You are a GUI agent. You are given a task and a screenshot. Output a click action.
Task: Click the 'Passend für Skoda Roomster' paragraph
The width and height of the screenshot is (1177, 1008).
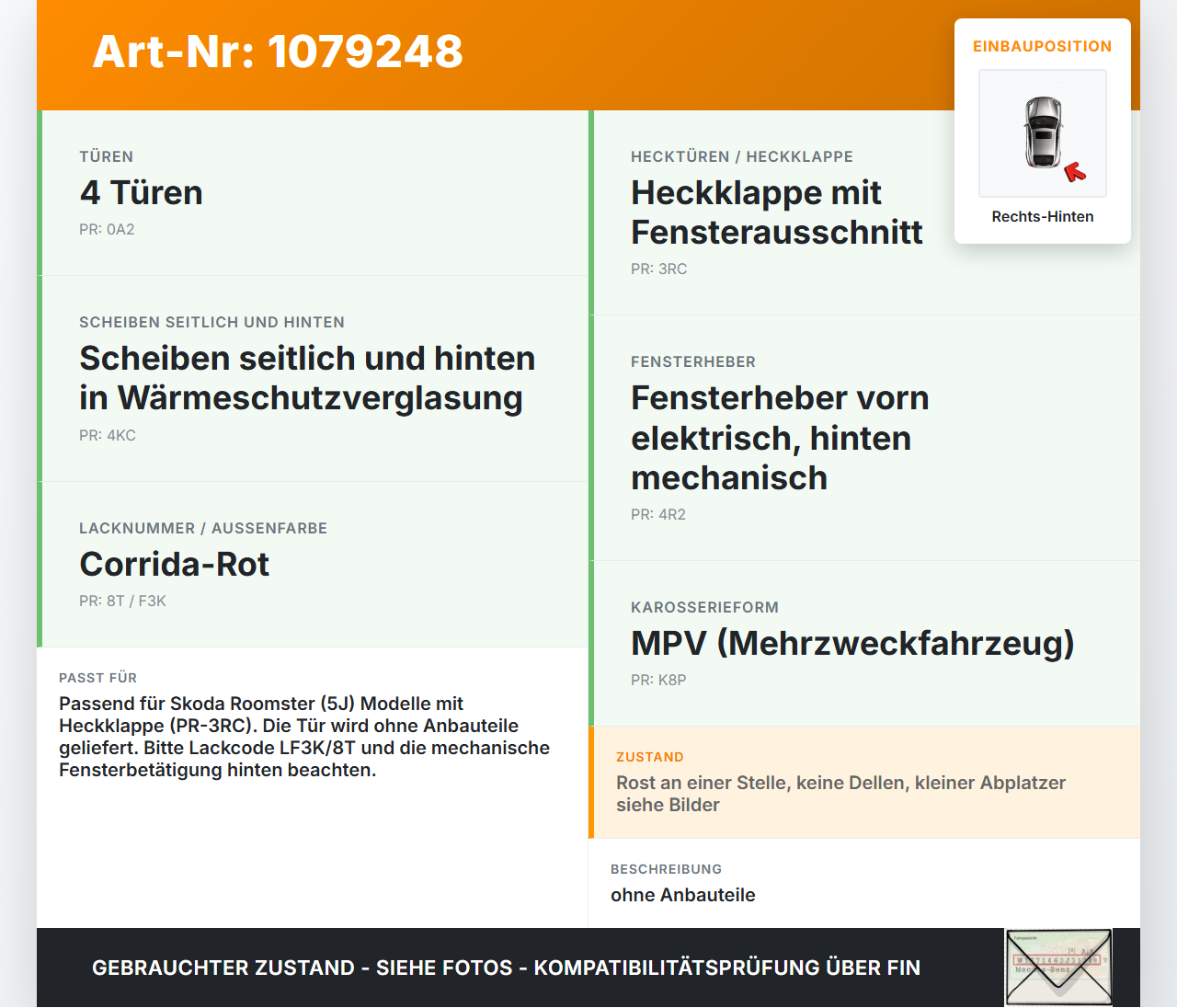pos(304,737)
